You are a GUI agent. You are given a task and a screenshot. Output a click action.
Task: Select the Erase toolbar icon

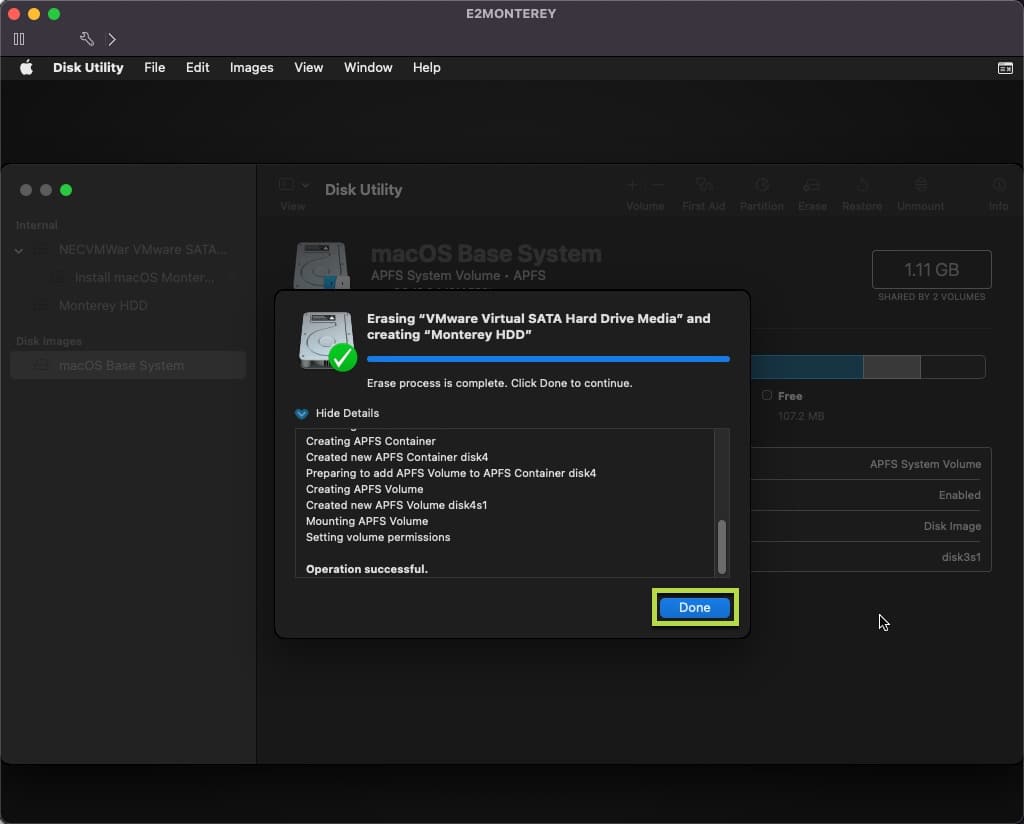point(812,185)
